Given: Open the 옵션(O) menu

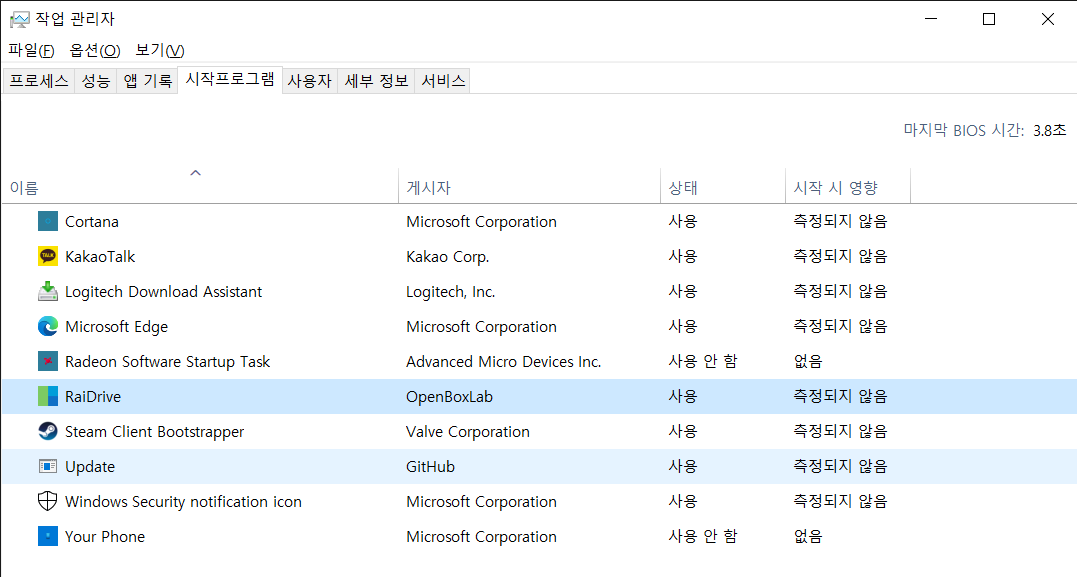Looking at the screenshot, I should 95,50.
